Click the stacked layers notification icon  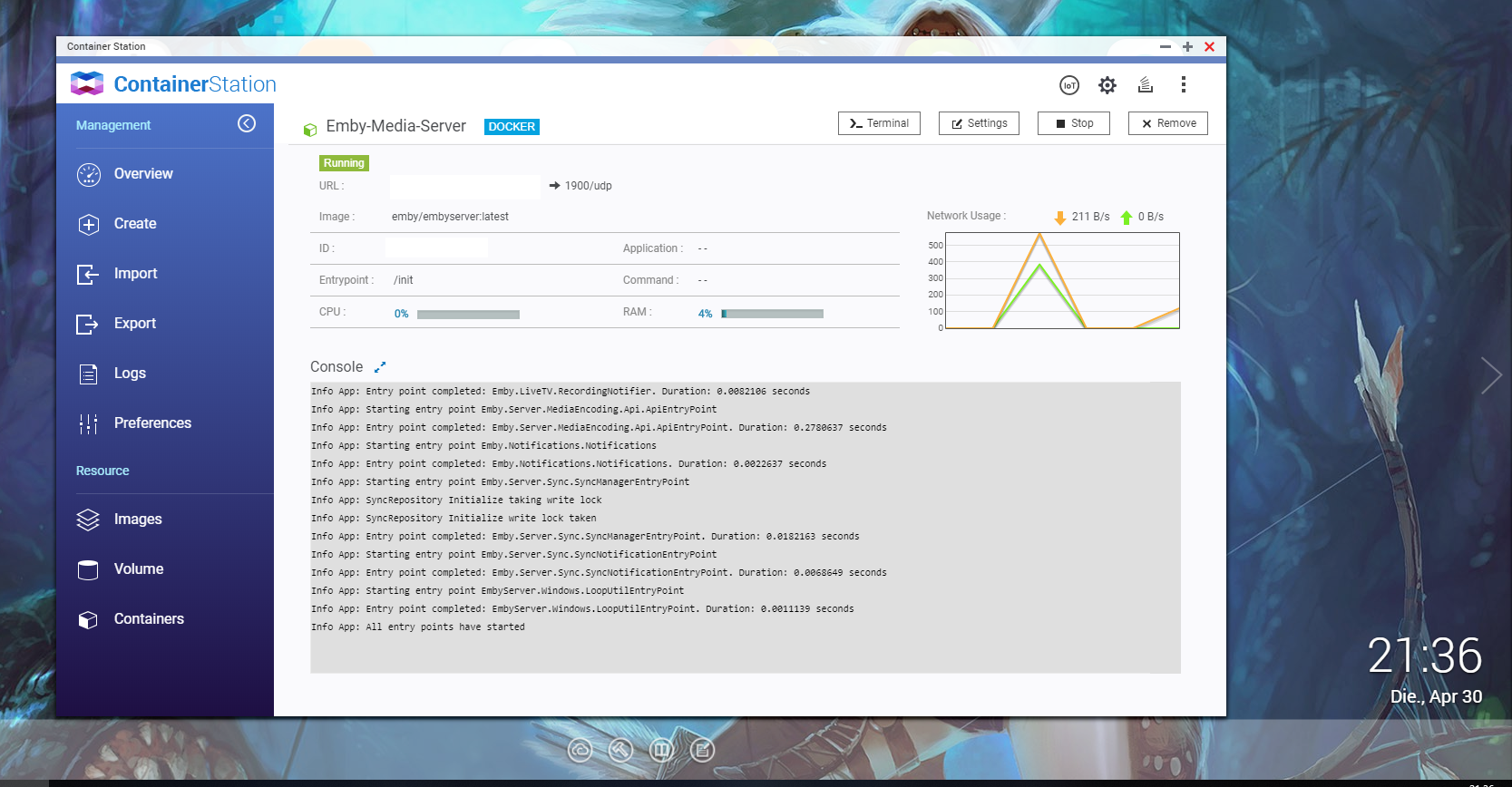coord(1146,84)
